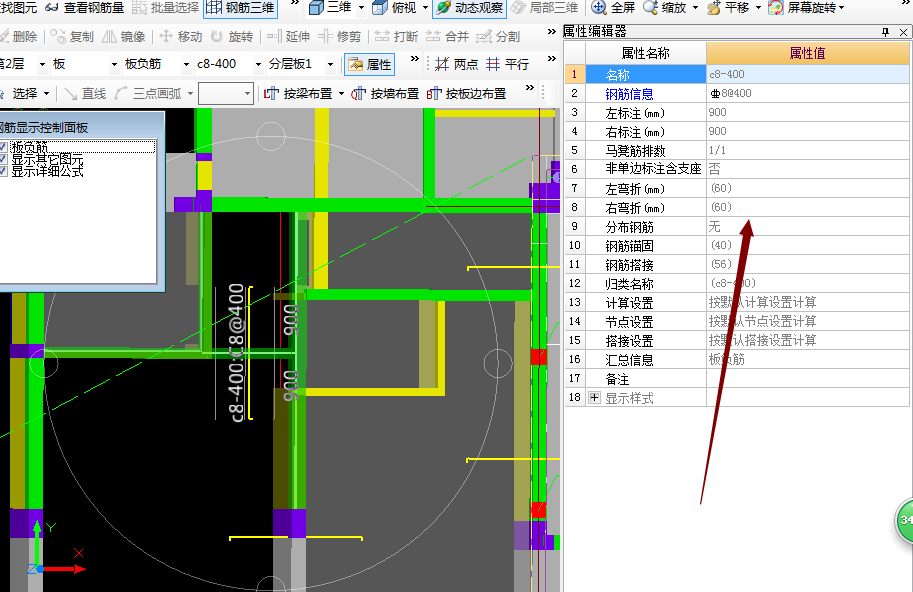Click the green floating badge at right edge
The height and width of the screenshot is (592, 913).
click(x=904, y=520)
